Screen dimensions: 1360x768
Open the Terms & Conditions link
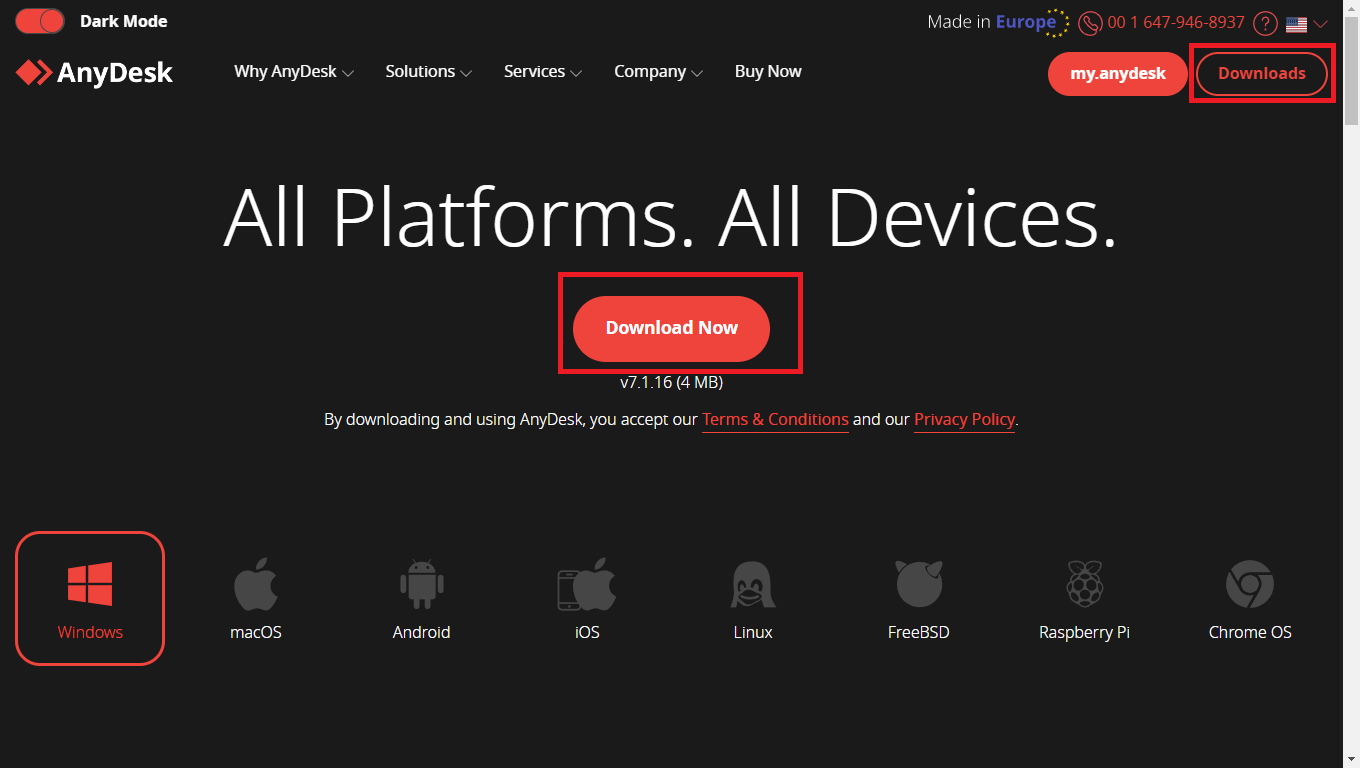click(x=775, y=420)
